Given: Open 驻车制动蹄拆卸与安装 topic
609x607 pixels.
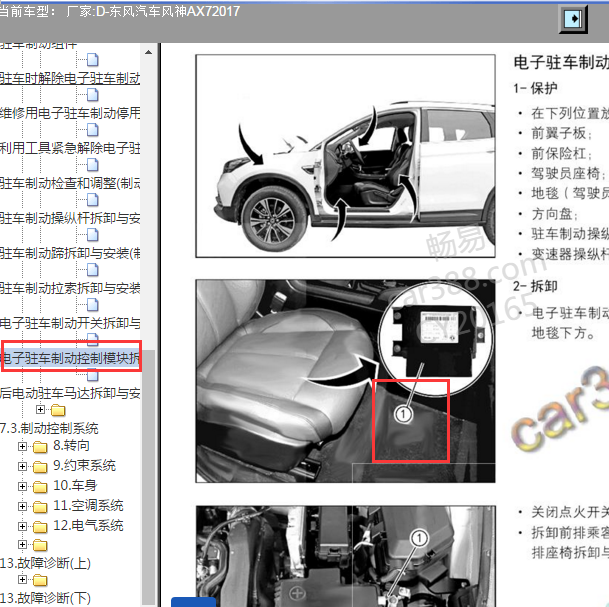Looking at the screenshot, I should coord(70,253).
